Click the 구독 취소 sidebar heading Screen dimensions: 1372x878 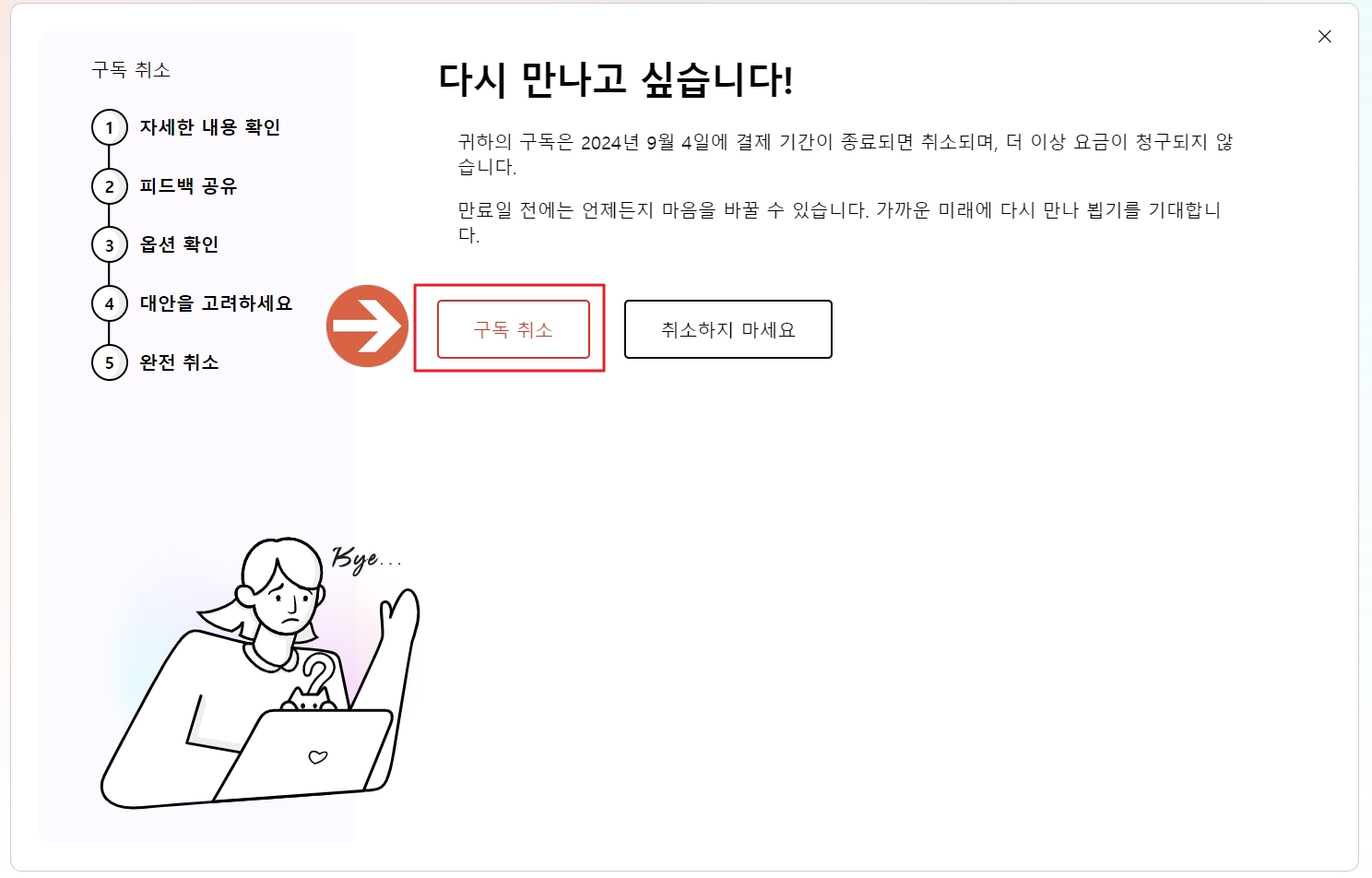coord(131,70)
